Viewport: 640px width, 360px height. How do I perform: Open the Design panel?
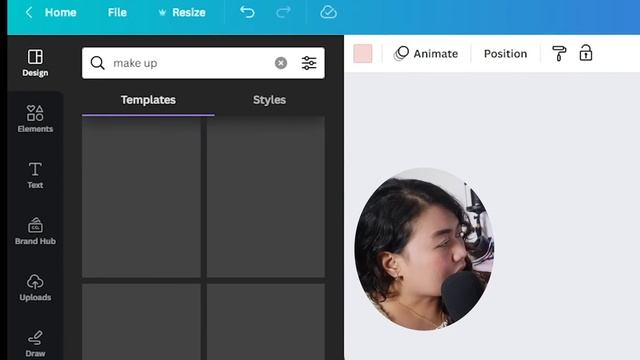pyautogui.click(x=35, y=63)
